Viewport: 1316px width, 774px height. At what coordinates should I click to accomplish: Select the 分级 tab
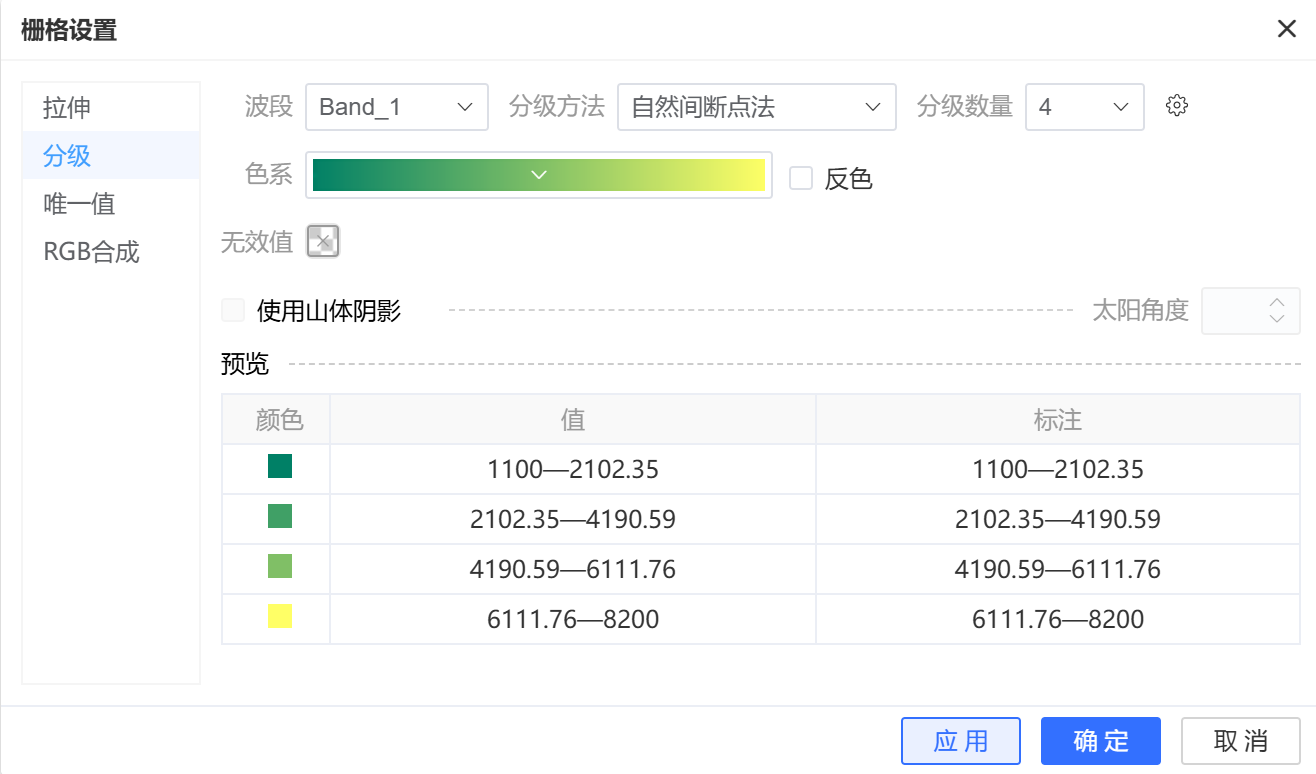pyautogui.click(x=68, y=156)
